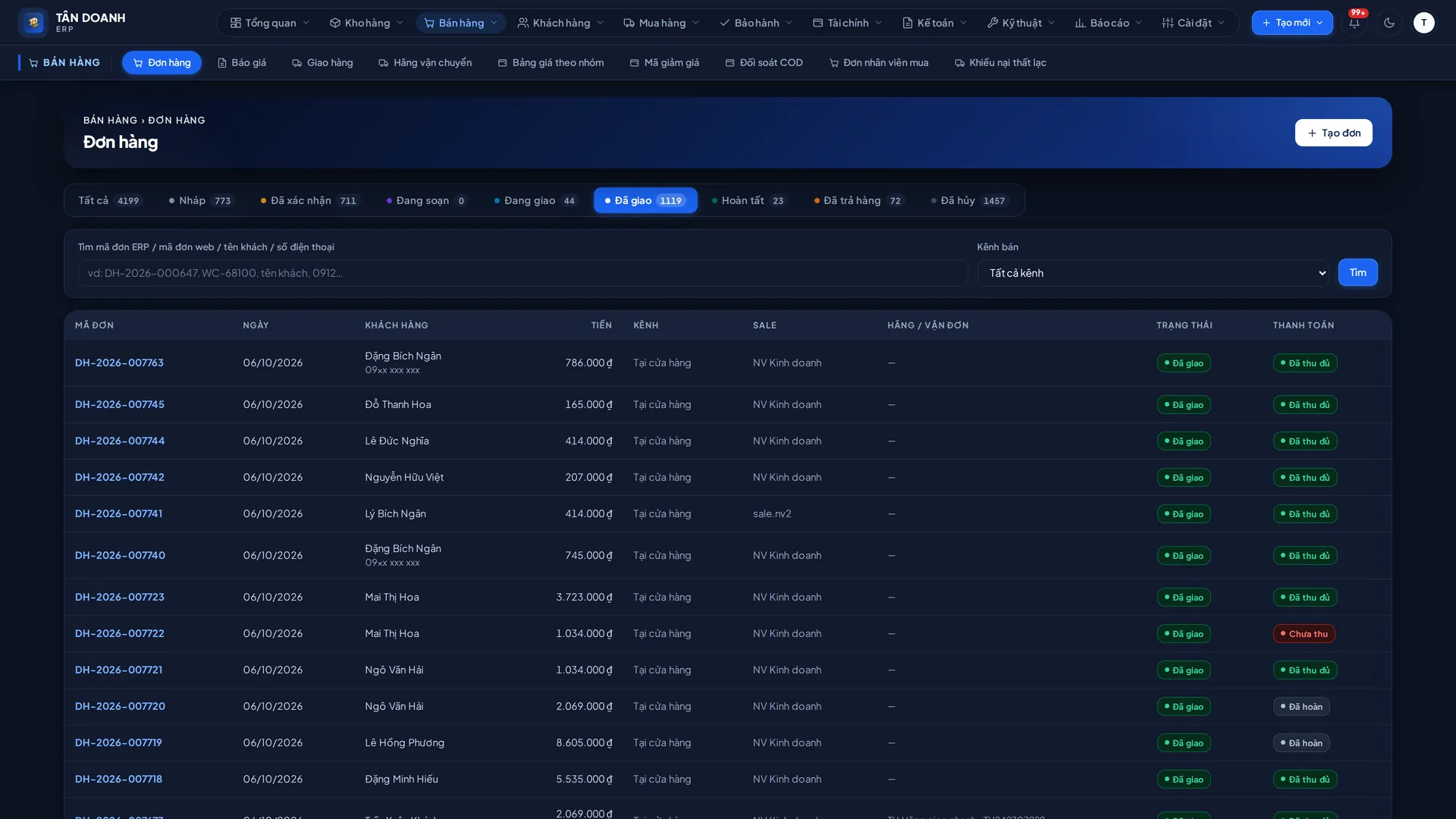Expand the Kho hàng menu

click(x=366, y=23)
